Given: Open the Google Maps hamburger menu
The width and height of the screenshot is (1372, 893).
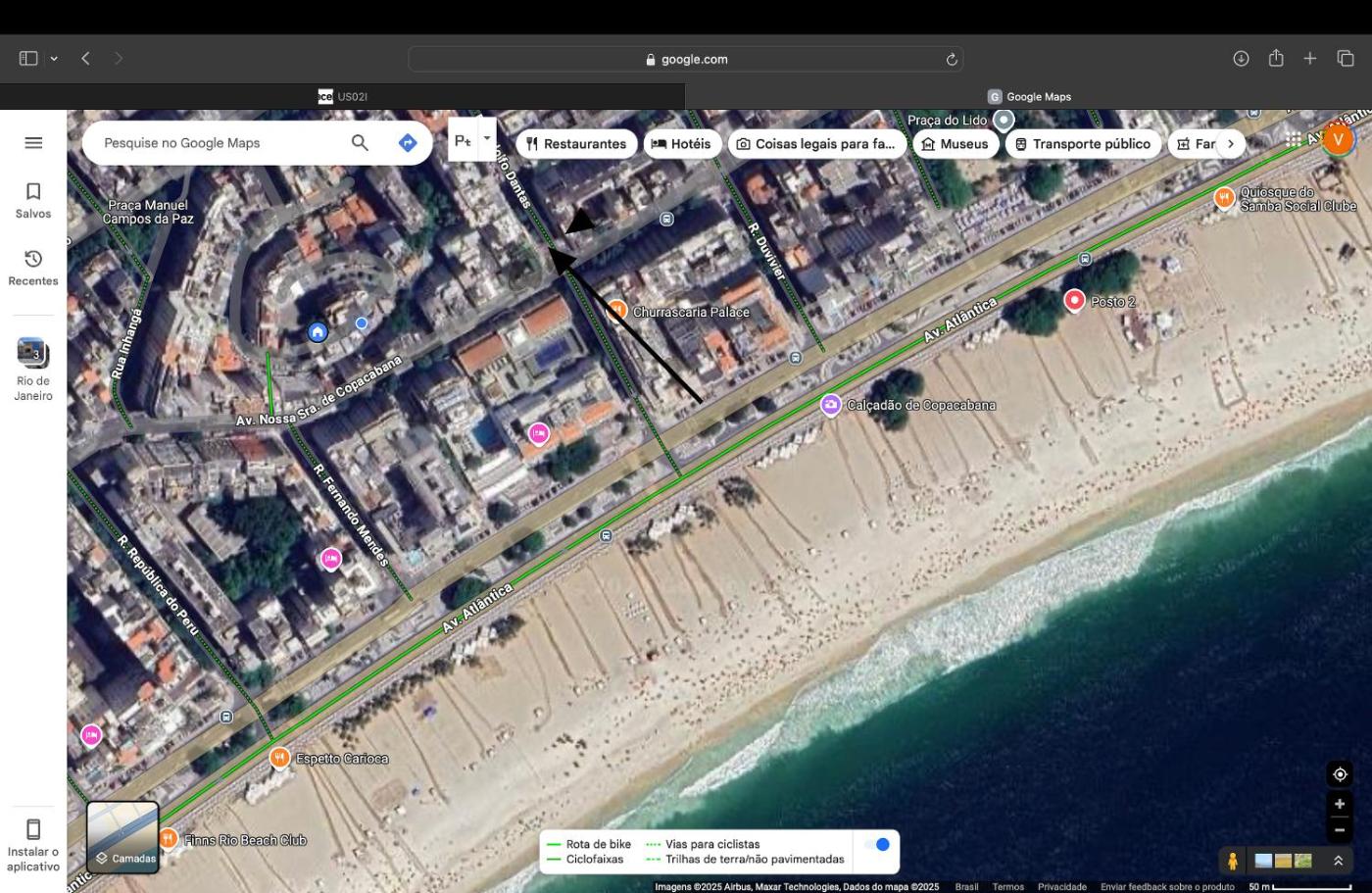Looking at the screenshot, I should pos(33,143).
